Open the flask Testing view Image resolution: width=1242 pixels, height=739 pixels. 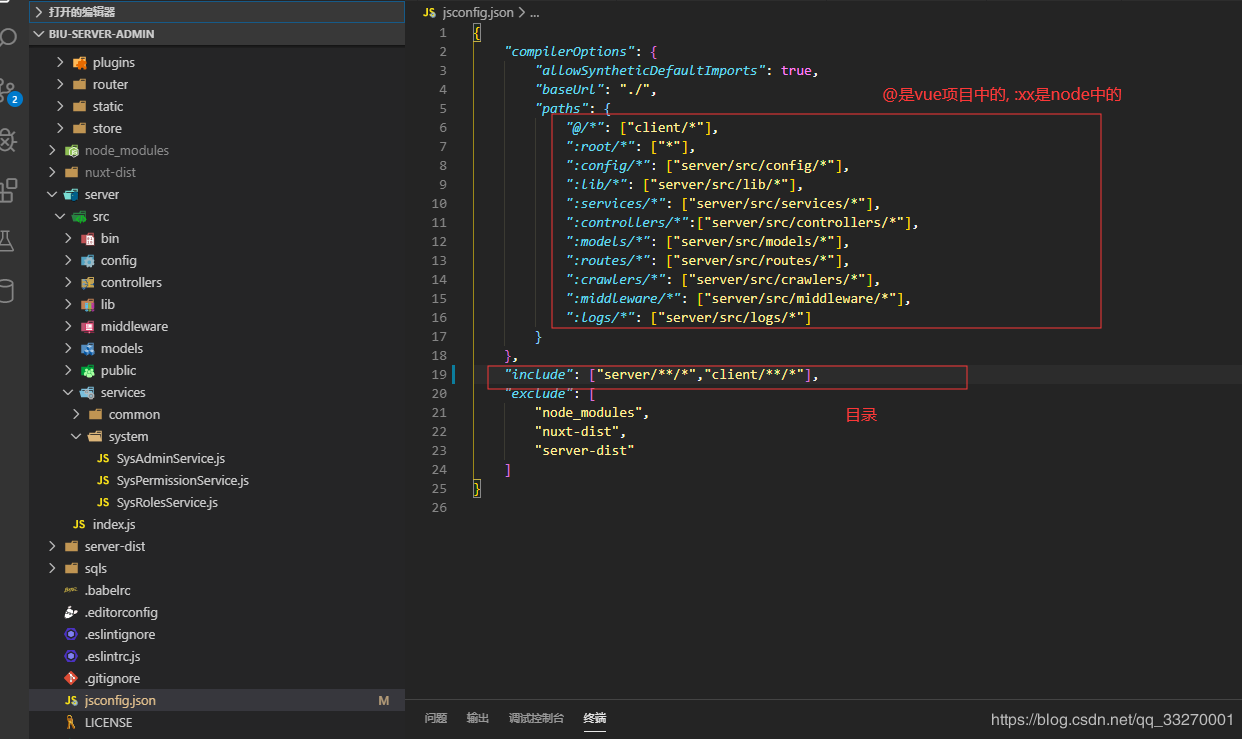click(7, 240)
